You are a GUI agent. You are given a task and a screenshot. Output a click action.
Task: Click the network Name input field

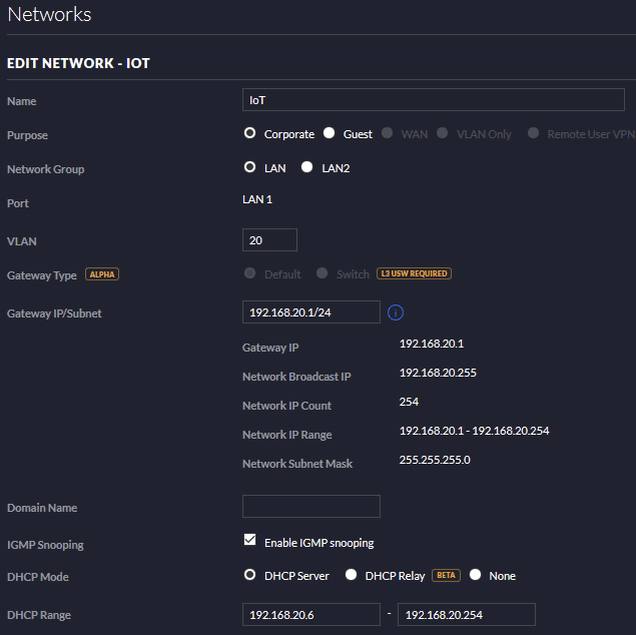point(433,100)
